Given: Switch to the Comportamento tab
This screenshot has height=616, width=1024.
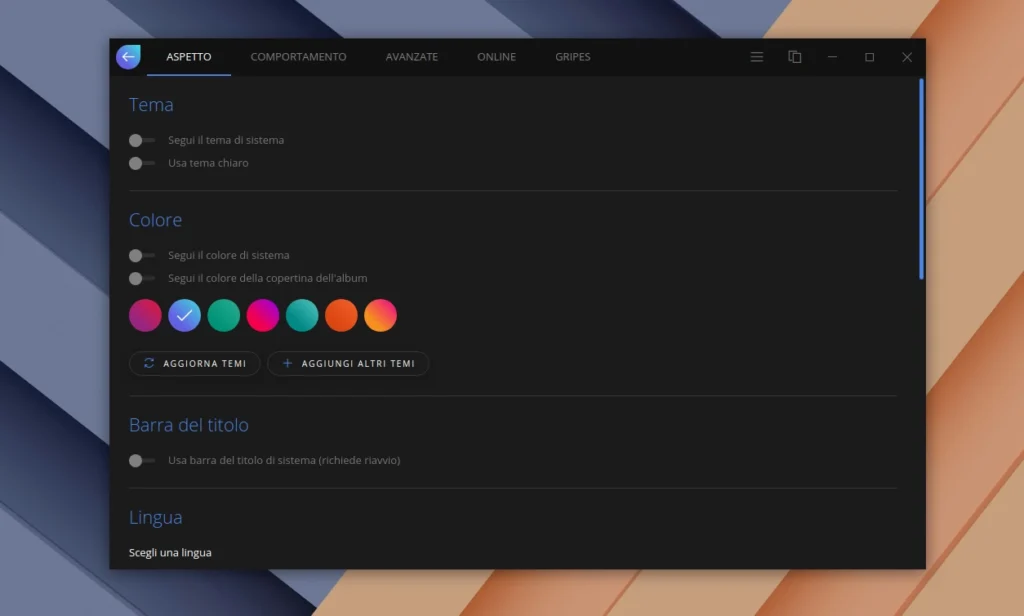Looking at the screenshot, I should point(298,57).
